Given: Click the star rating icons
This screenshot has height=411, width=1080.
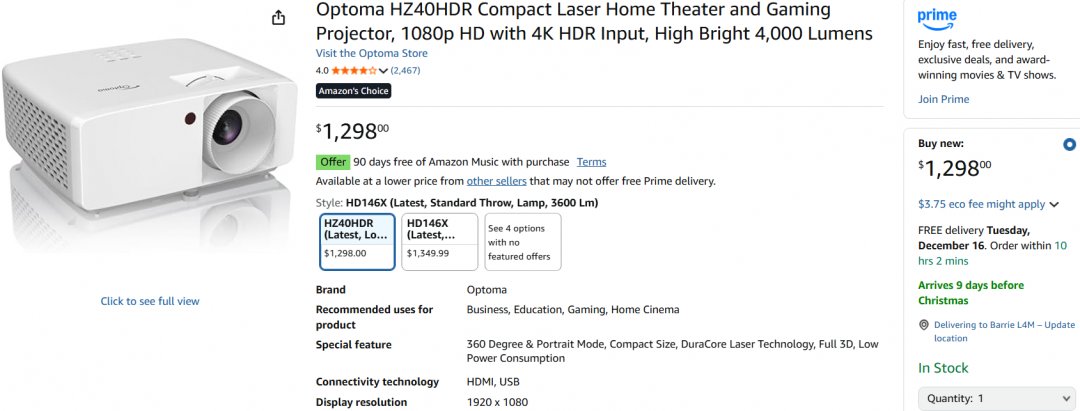Looking at the screenshot, I should click(354, 71).
